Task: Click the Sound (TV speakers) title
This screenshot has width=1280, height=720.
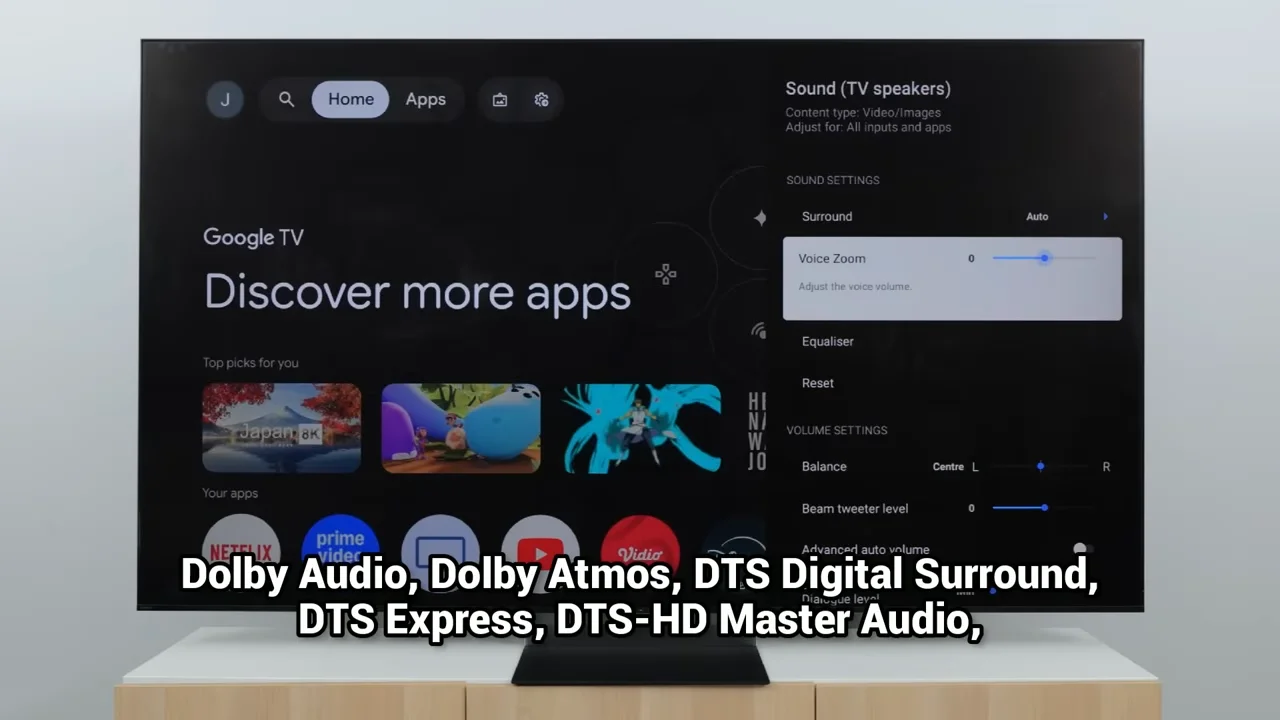Action: (868, 89)
